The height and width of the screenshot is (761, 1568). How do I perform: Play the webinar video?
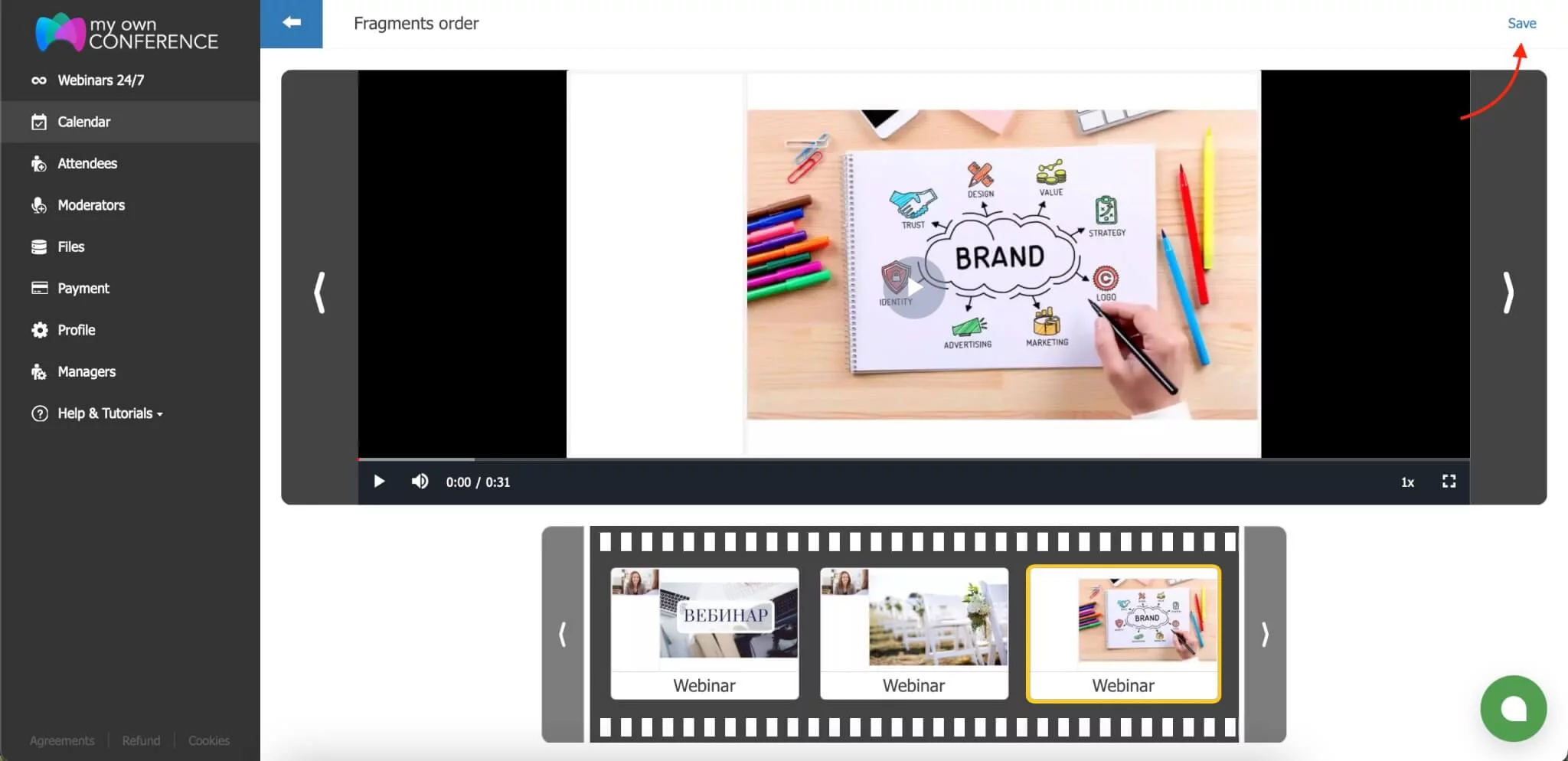(x=379, y=481)
